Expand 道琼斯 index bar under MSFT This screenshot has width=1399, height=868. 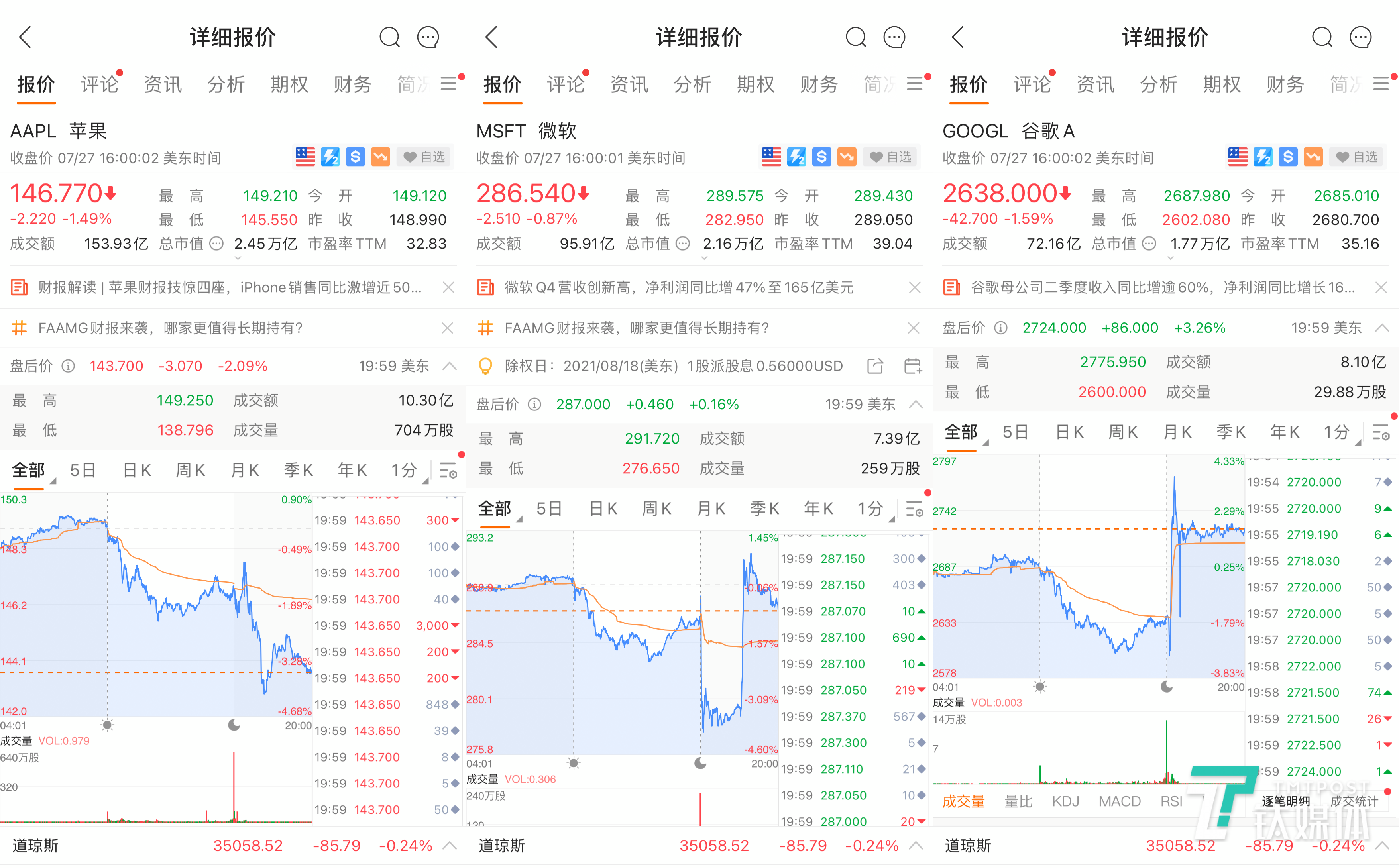point(916,846)
